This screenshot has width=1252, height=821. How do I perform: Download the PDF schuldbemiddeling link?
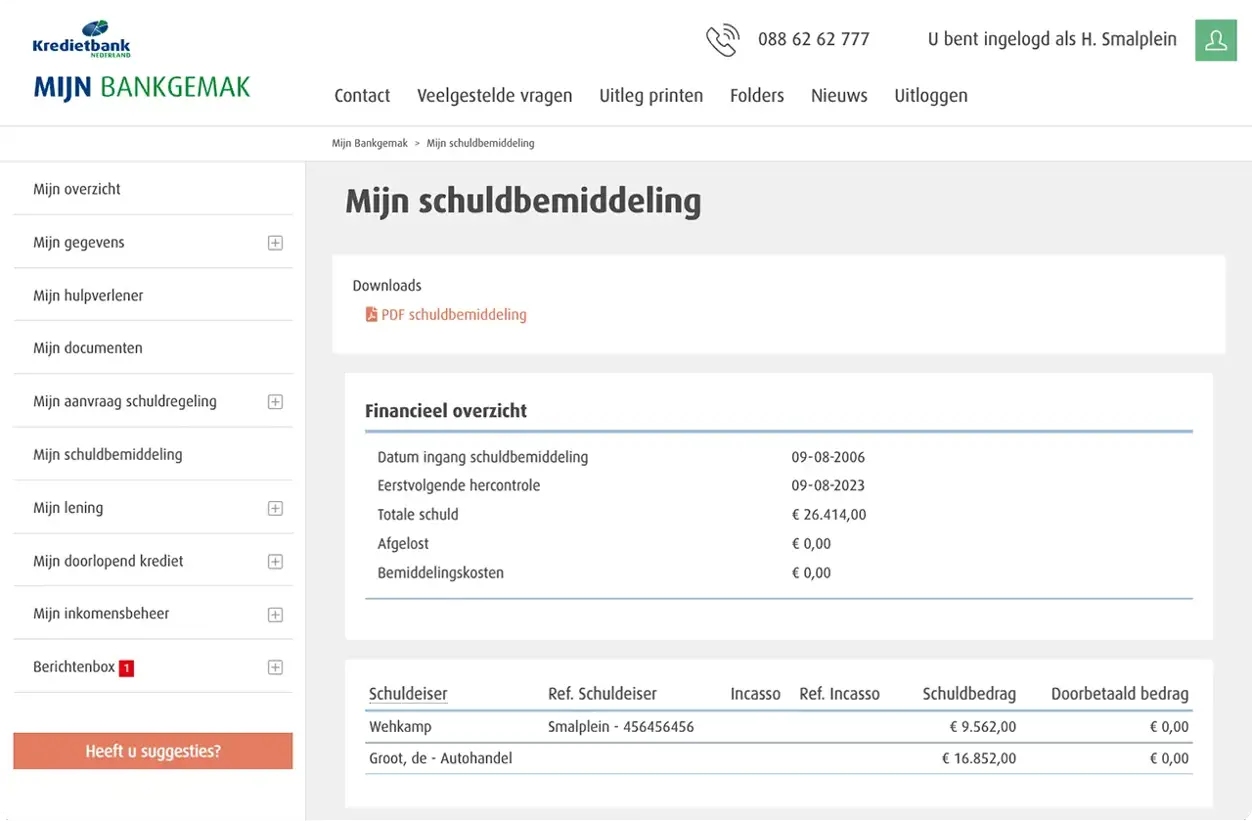[454, 315]
